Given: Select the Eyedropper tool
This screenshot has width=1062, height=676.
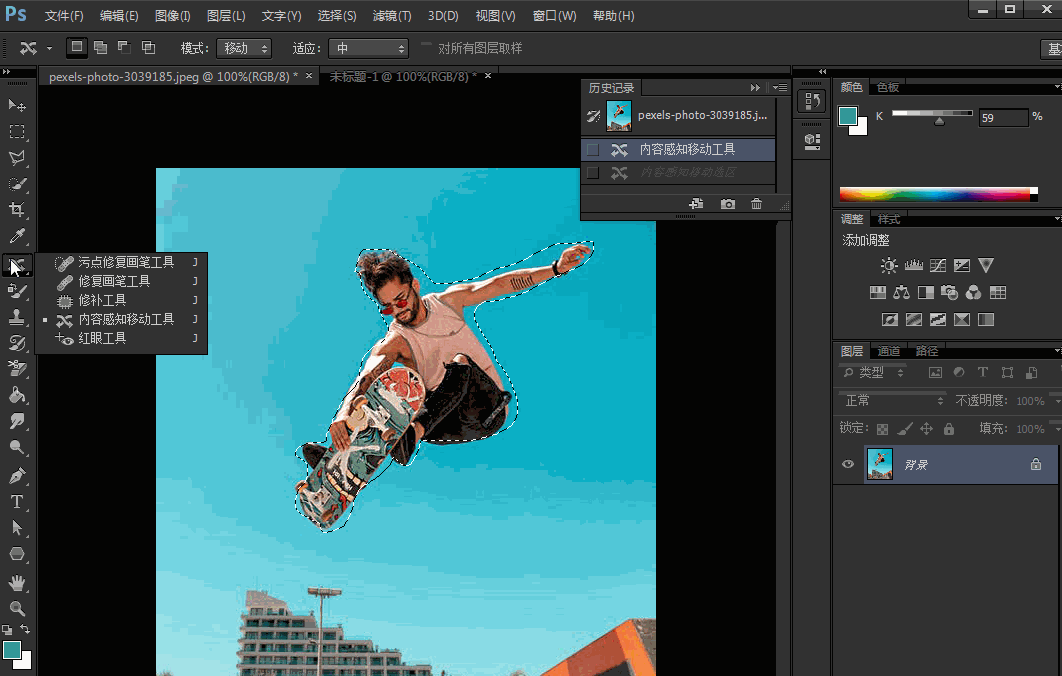Looking at the screenshot, I should (17, 237).
